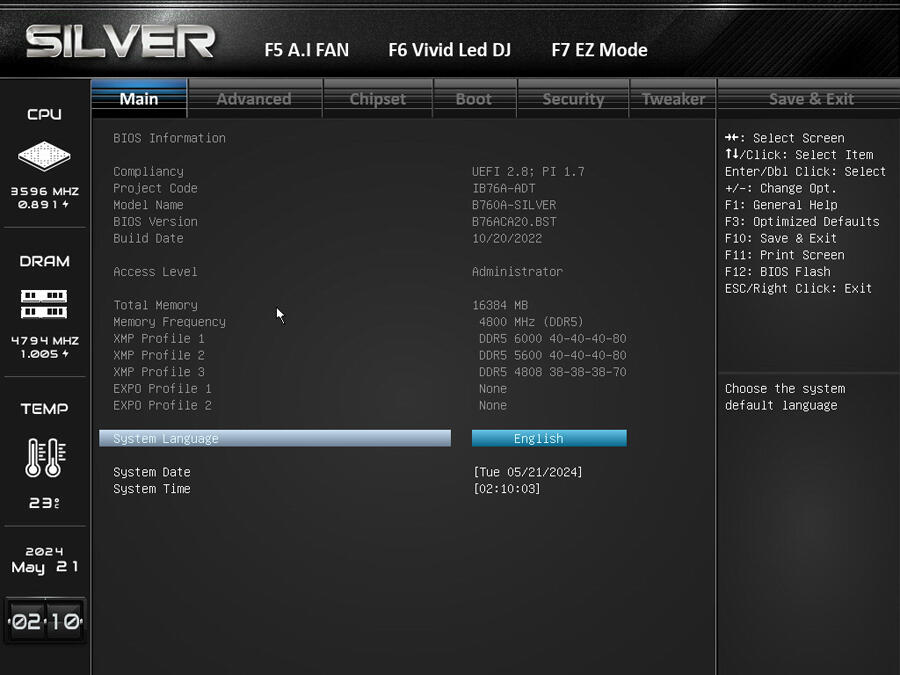Image resolution: width=900 pixels, height=675 pixels.
Task: Click the F12: BIOS Flash help line
Action: (x=777, y=271)
